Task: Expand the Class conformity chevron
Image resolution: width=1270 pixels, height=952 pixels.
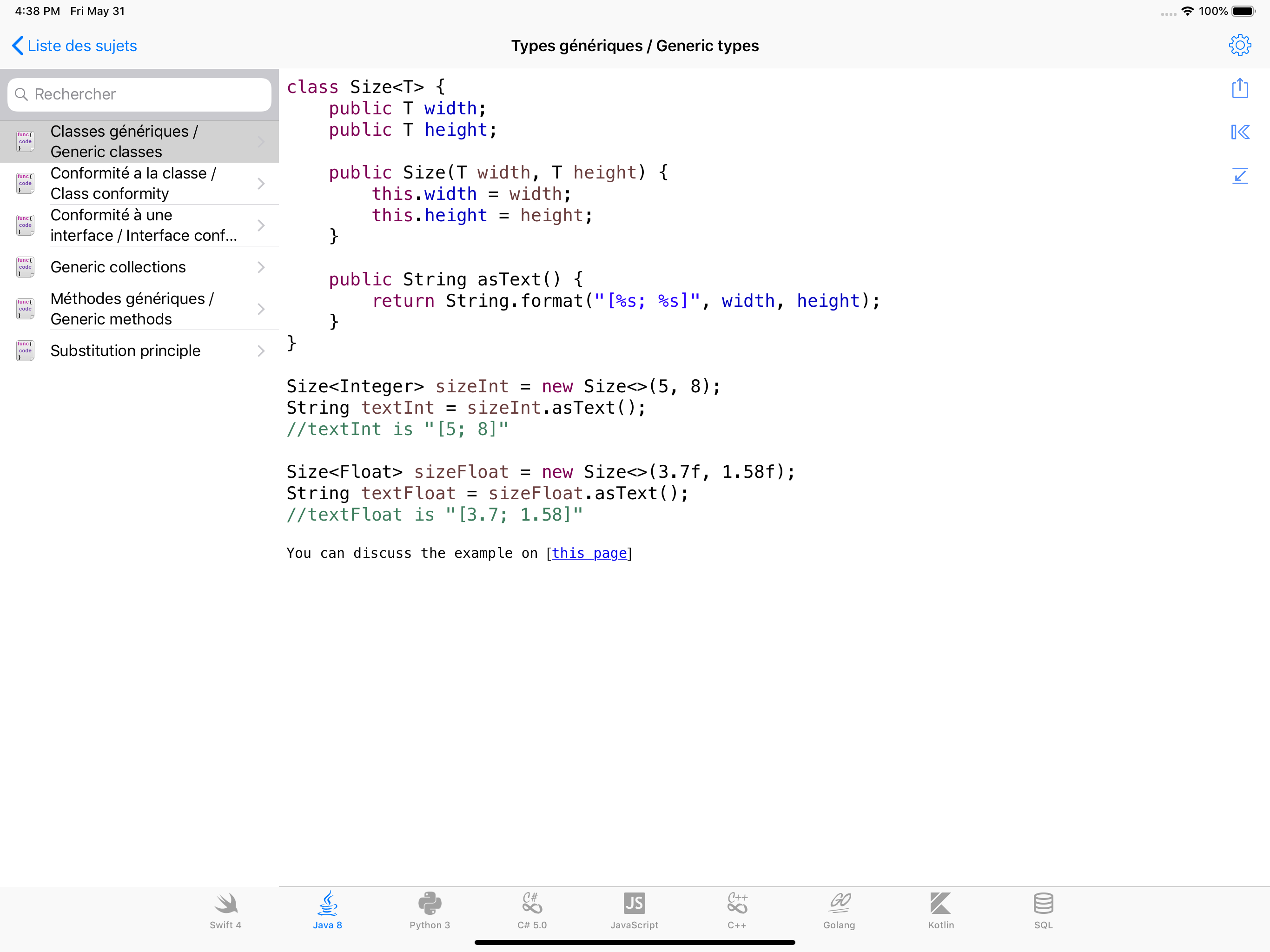Action: click(261, 184)
